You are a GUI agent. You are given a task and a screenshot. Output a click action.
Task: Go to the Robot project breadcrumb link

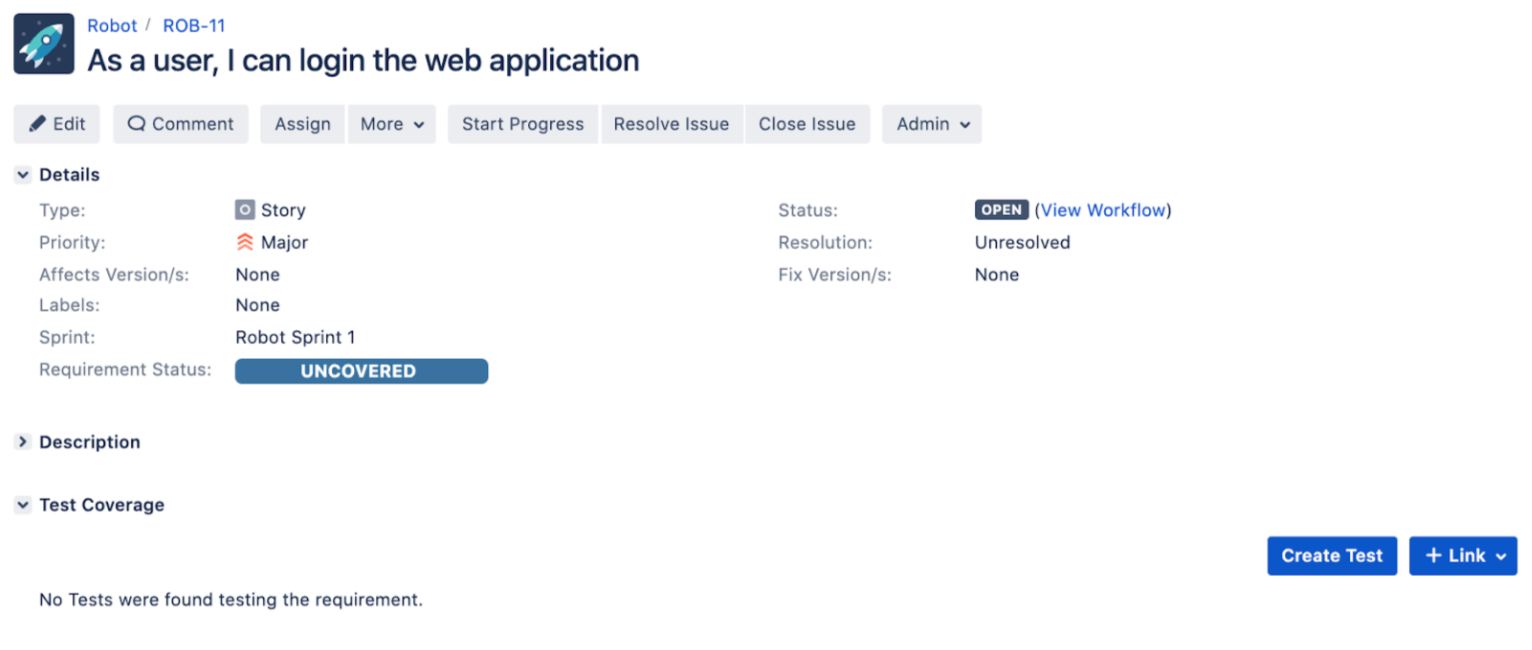coord(112,26)
